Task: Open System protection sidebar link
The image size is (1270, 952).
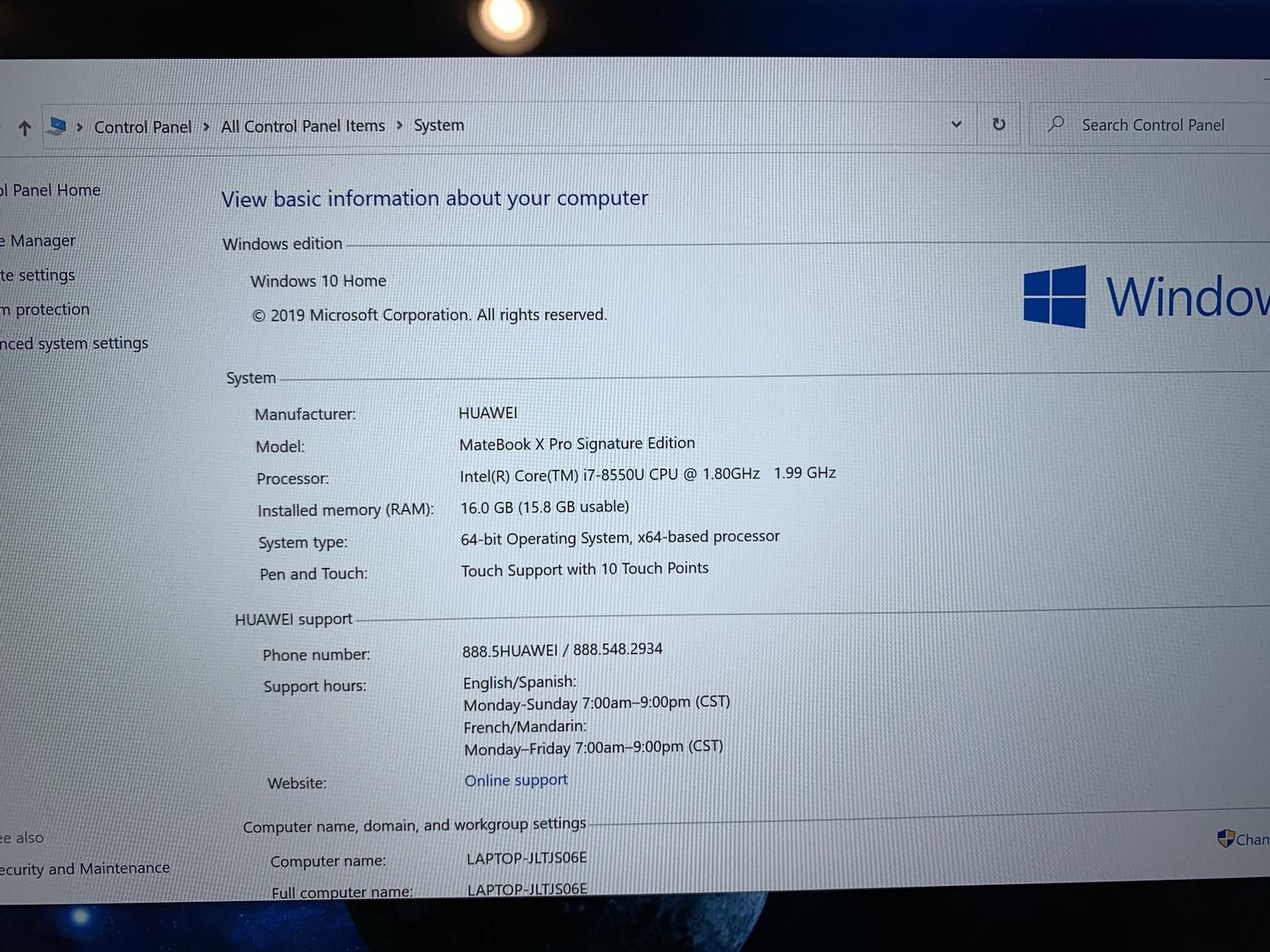Action: pos(45,309)
